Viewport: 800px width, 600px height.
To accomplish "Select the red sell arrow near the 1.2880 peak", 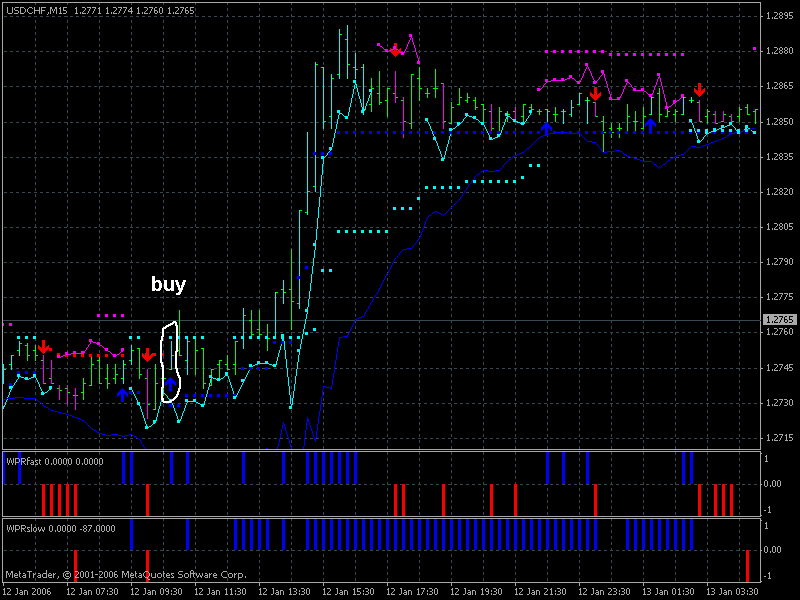I will (x=395, y=50).
